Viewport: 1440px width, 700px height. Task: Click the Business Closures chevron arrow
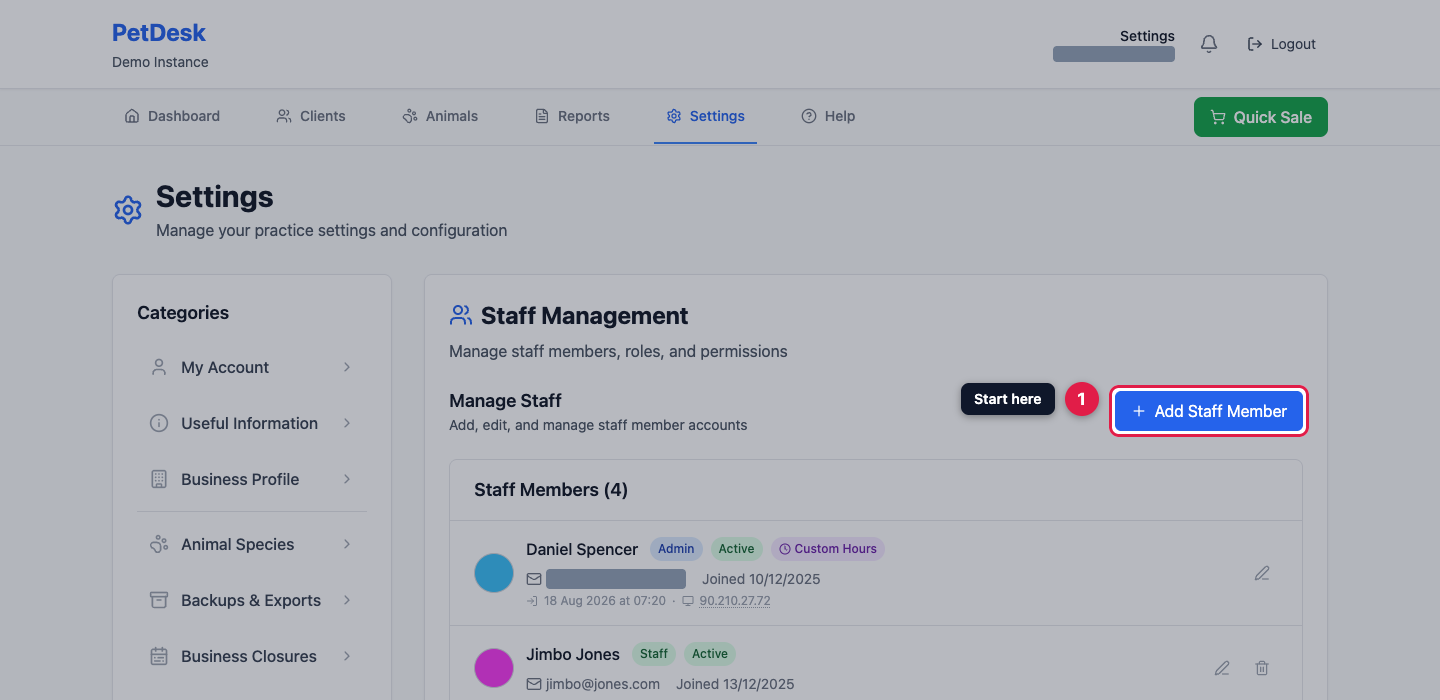[347, 656]
